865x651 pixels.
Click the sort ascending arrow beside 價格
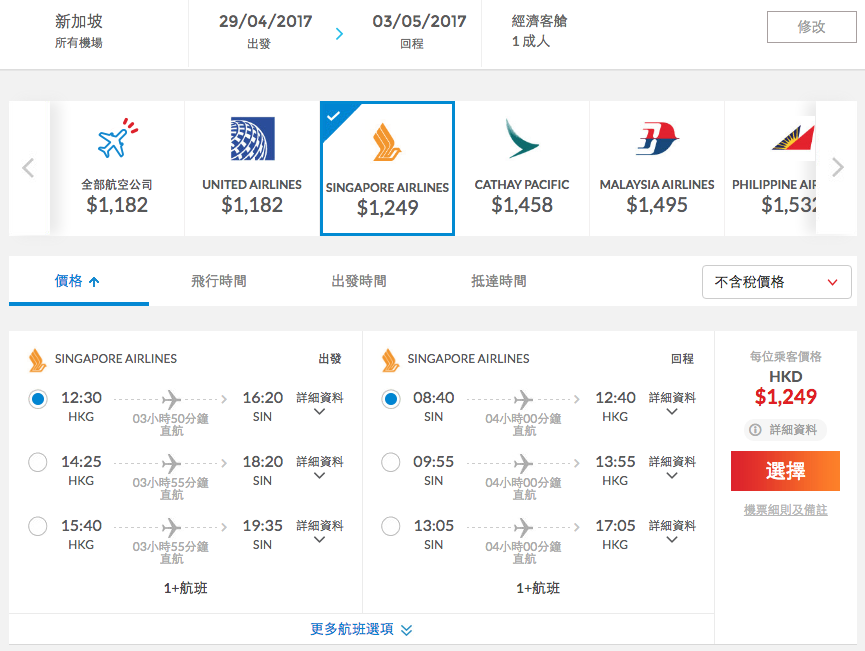coord(94,282)
